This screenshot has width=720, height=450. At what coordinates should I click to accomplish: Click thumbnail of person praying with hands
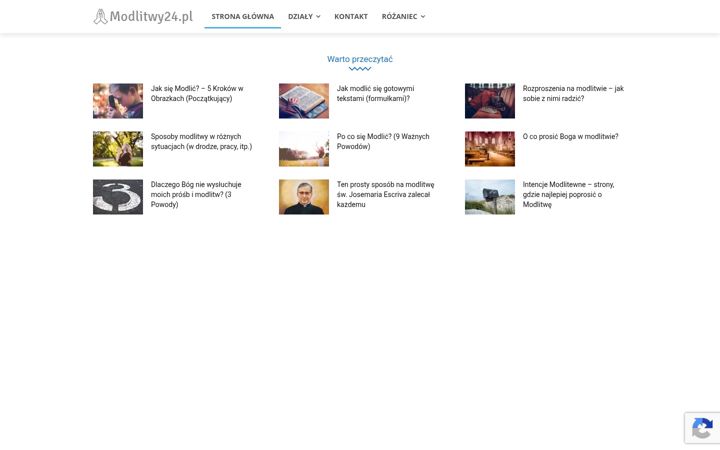118,101
